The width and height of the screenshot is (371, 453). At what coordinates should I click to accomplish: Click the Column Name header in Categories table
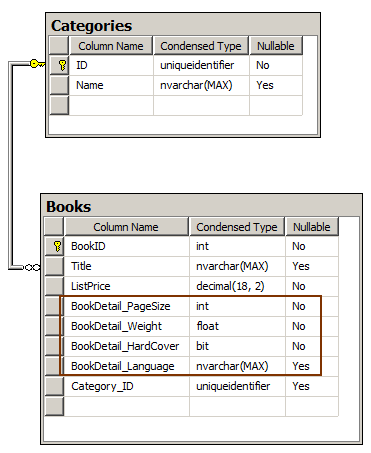click(x=111, y=46)
